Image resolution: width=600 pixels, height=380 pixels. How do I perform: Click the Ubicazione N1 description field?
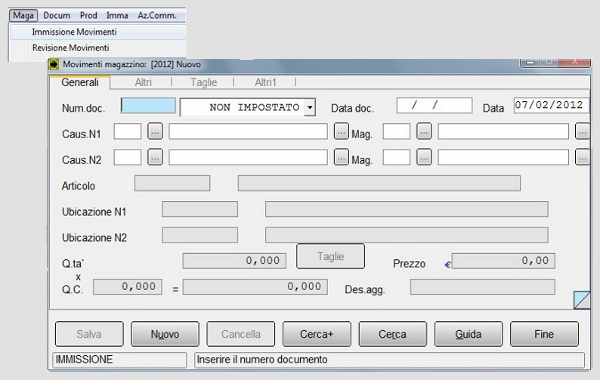click(x=406, y=209)
